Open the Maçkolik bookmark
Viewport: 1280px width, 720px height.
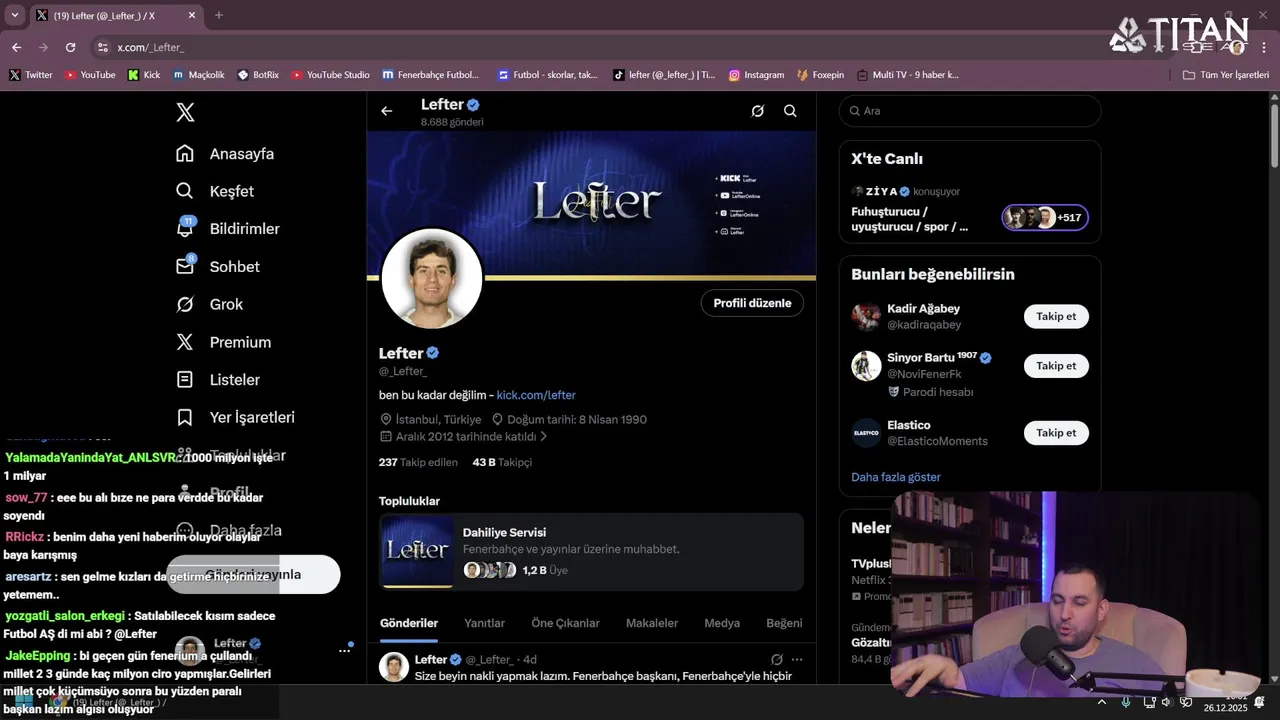(198, 75)
